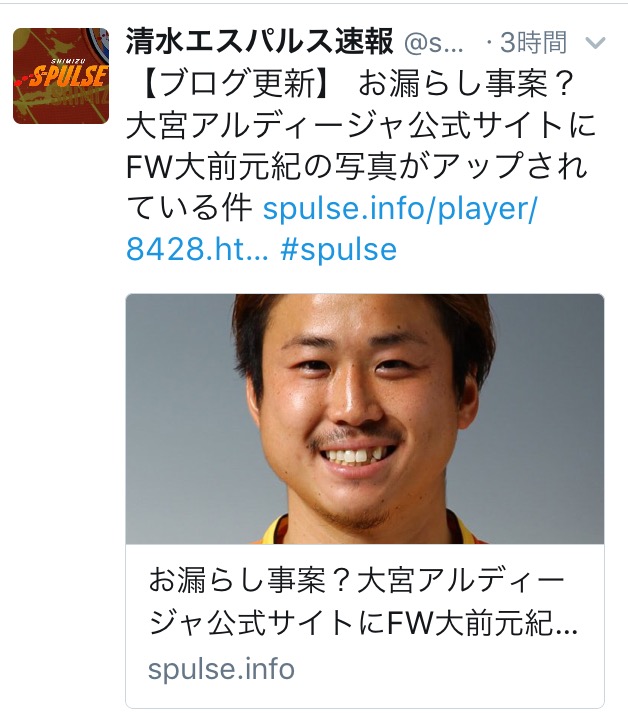Viewport: 628px width, 713px height.
Task: Open the gray spulse.info card domain
Action: [221, 668]
